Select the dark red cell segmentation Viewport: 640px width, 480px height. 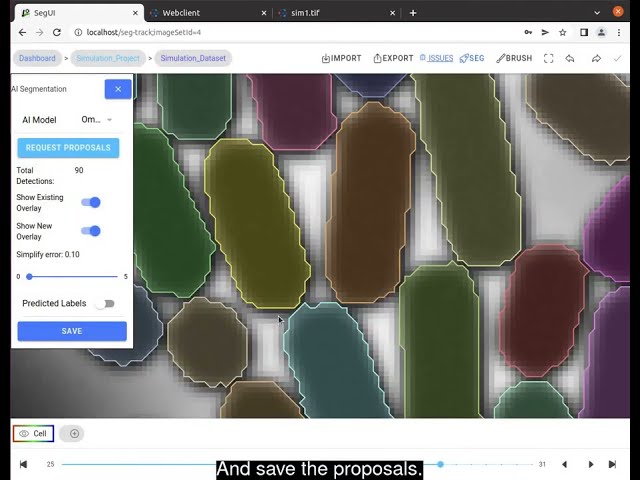point(543,310)
